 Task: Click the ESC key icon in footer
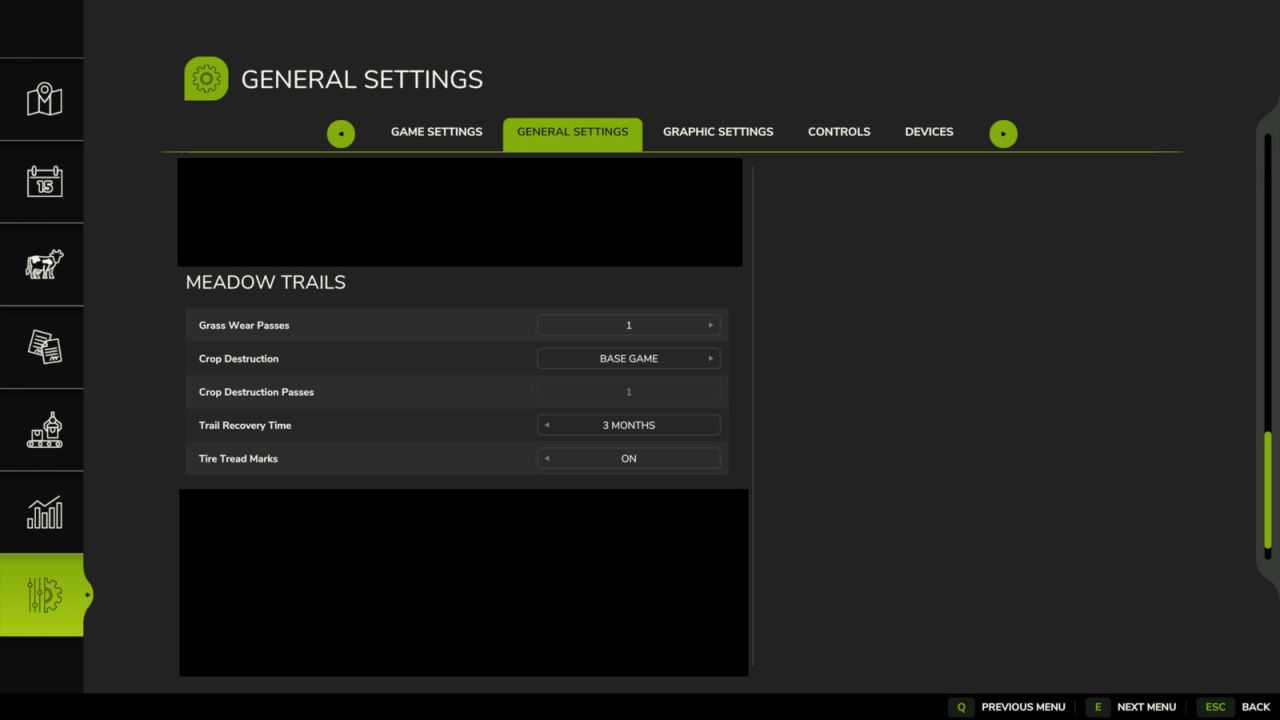coord(1215,707)
